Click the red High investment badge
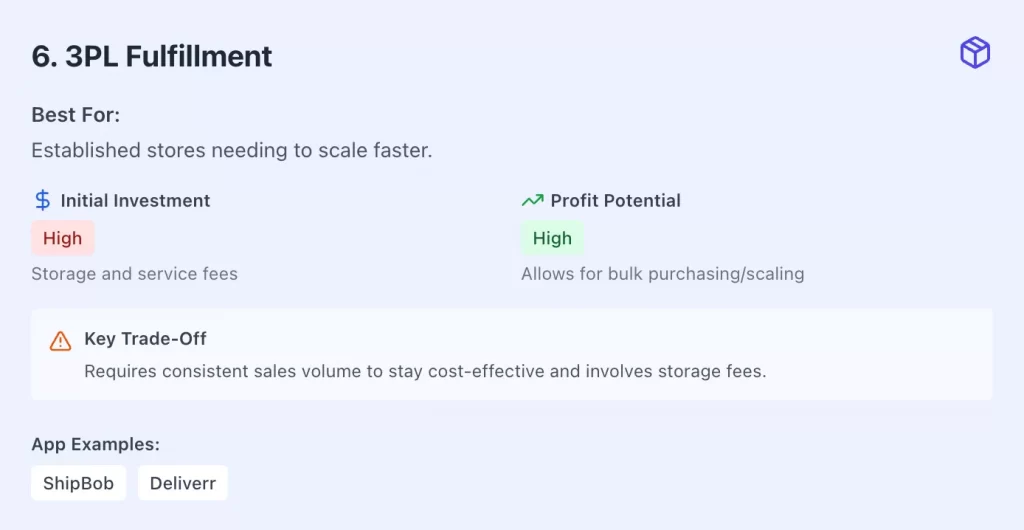 click(63, 239)
